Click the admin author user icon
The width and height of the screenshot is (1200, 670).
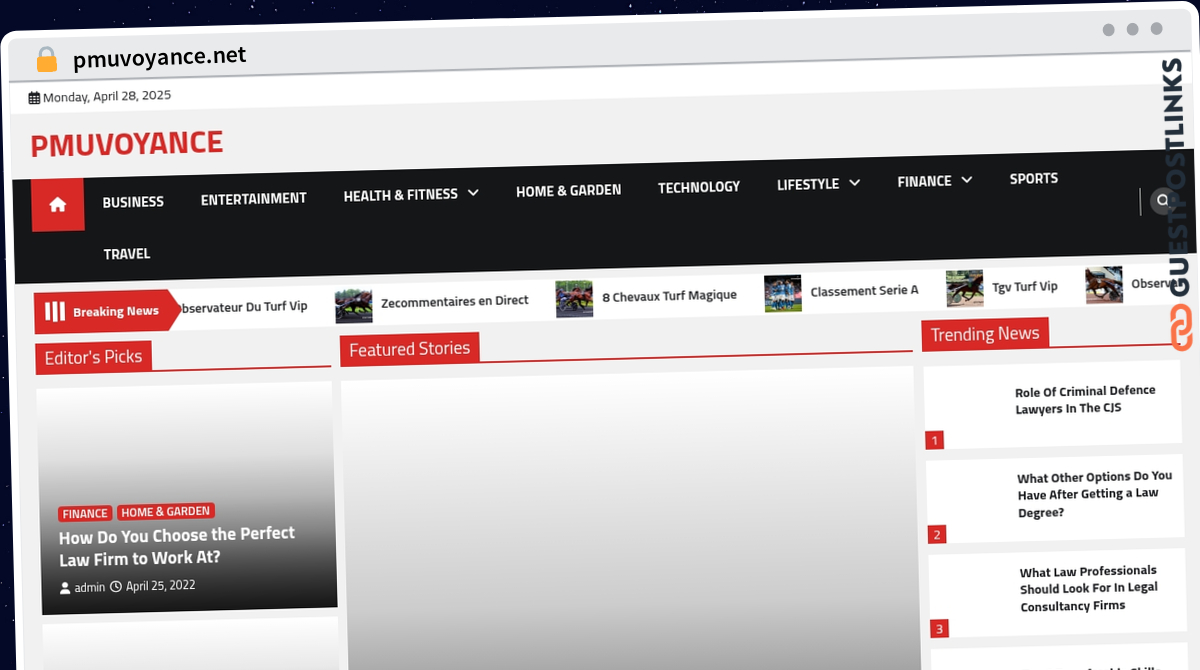tap(65, 588)
